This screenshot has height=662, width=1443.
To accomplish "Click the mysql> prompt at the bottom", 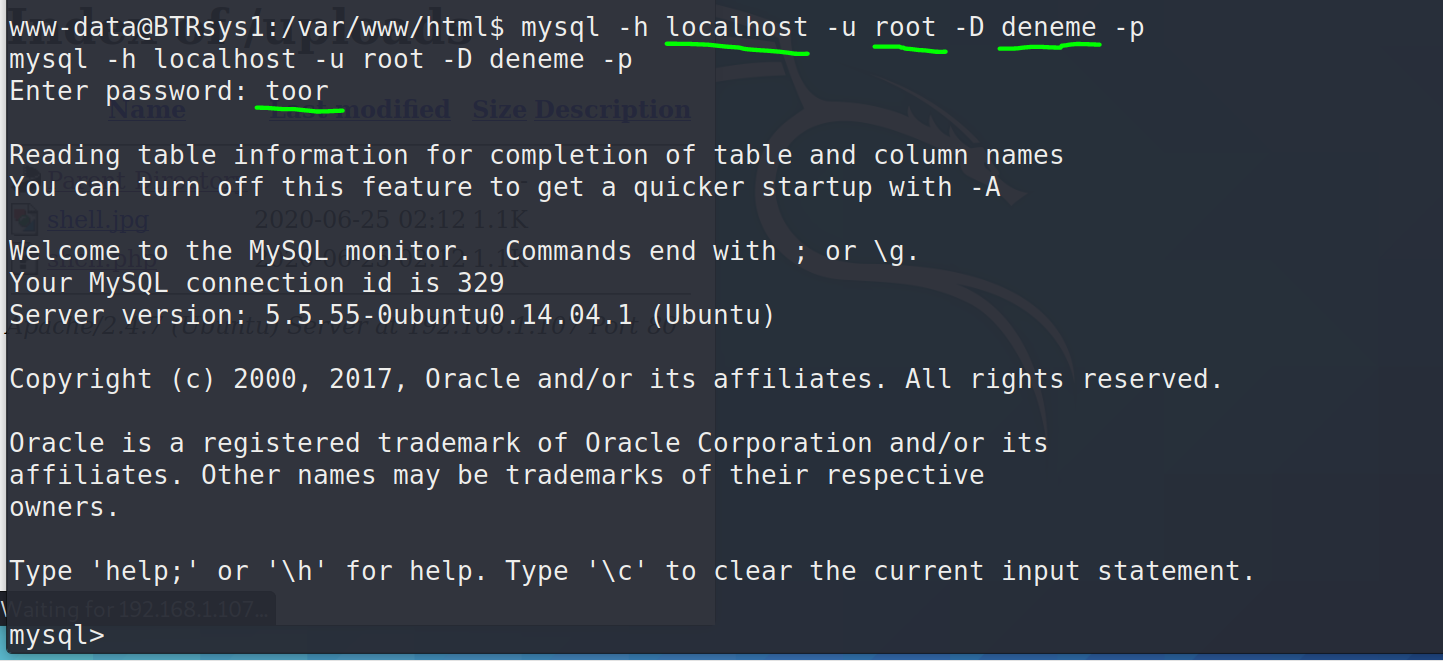I will click(x=56, y=636).
